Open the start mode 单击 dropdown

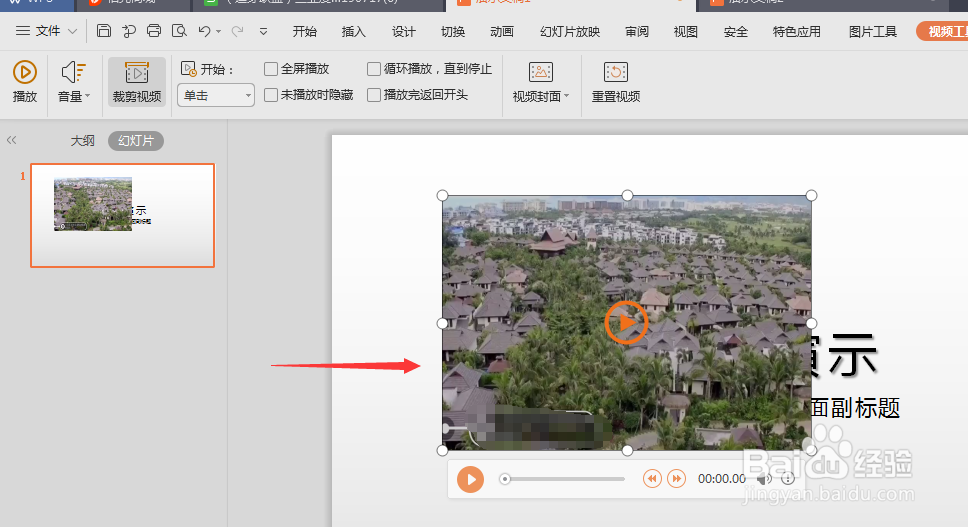coord(216,95)
